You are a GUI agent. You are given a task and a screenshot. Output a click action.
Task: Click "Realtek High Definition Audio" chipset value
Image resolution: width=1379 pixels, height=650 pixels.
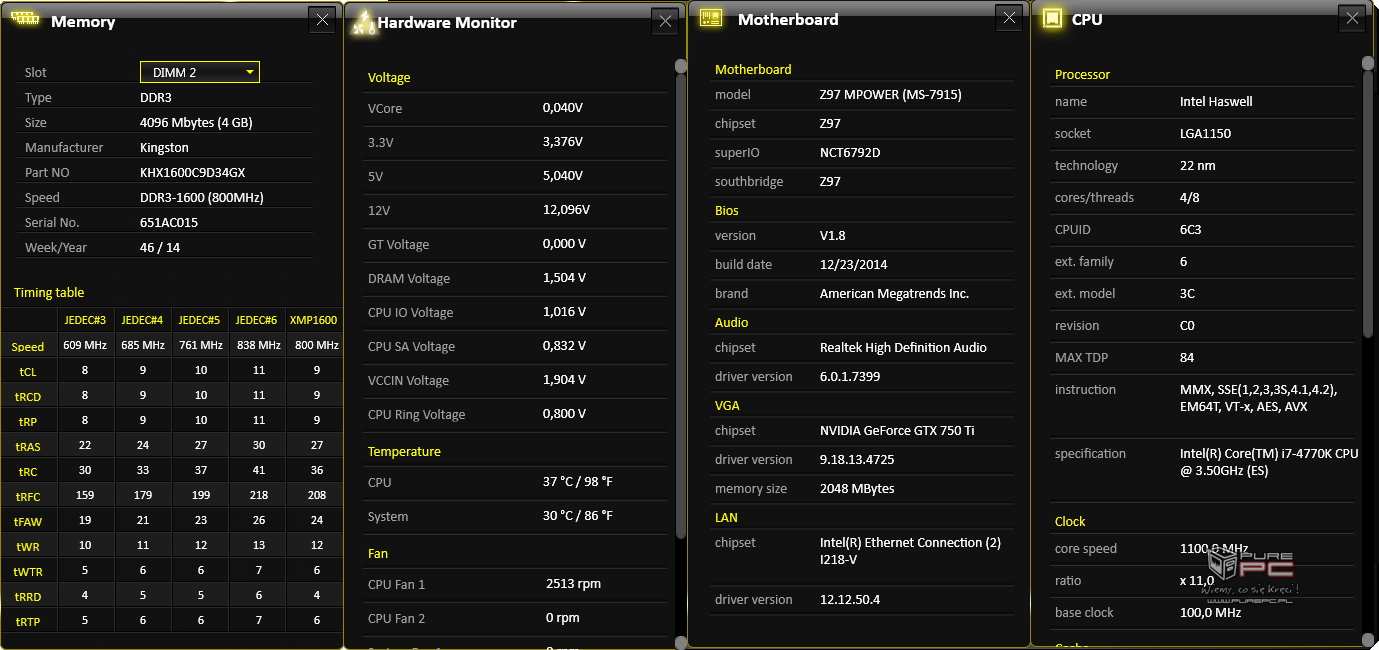pos(904,347)
